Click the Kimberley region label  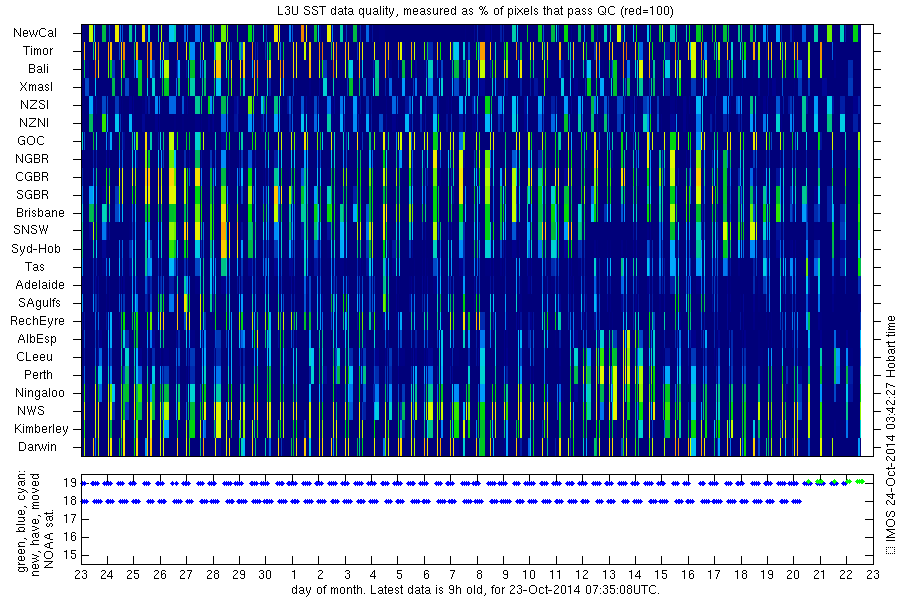coord(41,429)
